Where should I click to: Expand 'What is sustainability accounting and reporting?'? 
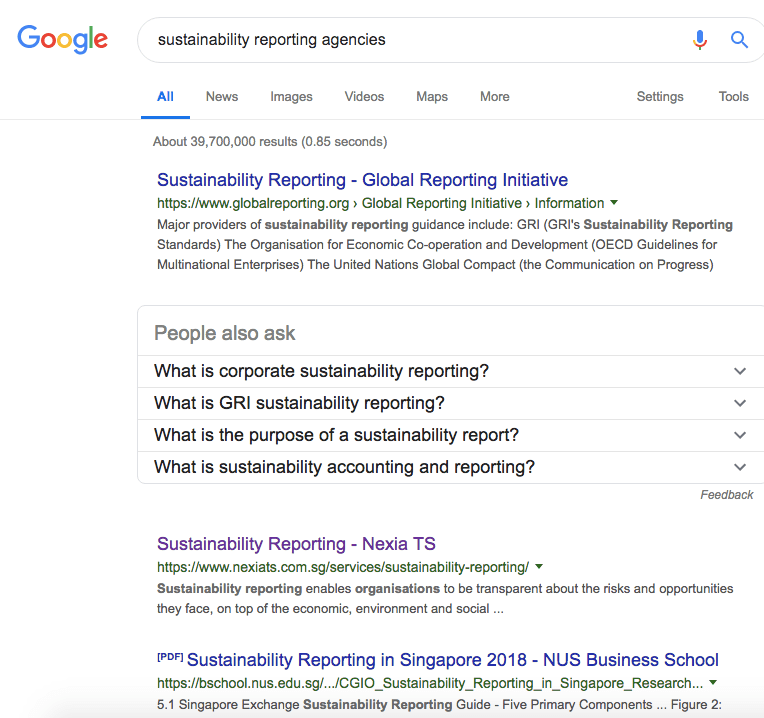click(x=451, y=467)
